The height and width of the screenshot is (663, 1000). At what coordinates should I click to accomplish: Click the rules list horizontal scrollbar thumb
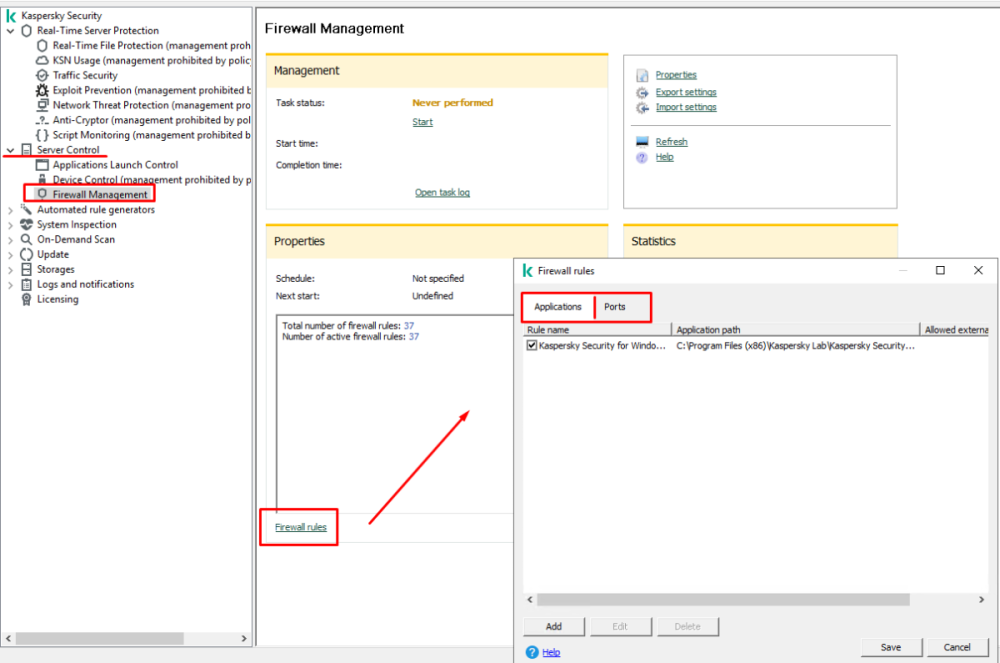(x=723, y=599)
